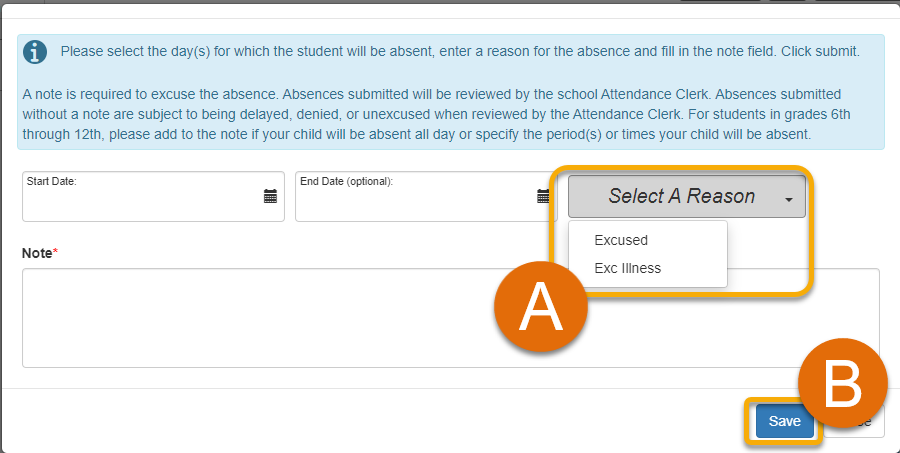Image resolution: width=900 pixels, height=453 pixels.
Task: Click the caret arrow on the reason dropdown
Action: click(789, 199)
